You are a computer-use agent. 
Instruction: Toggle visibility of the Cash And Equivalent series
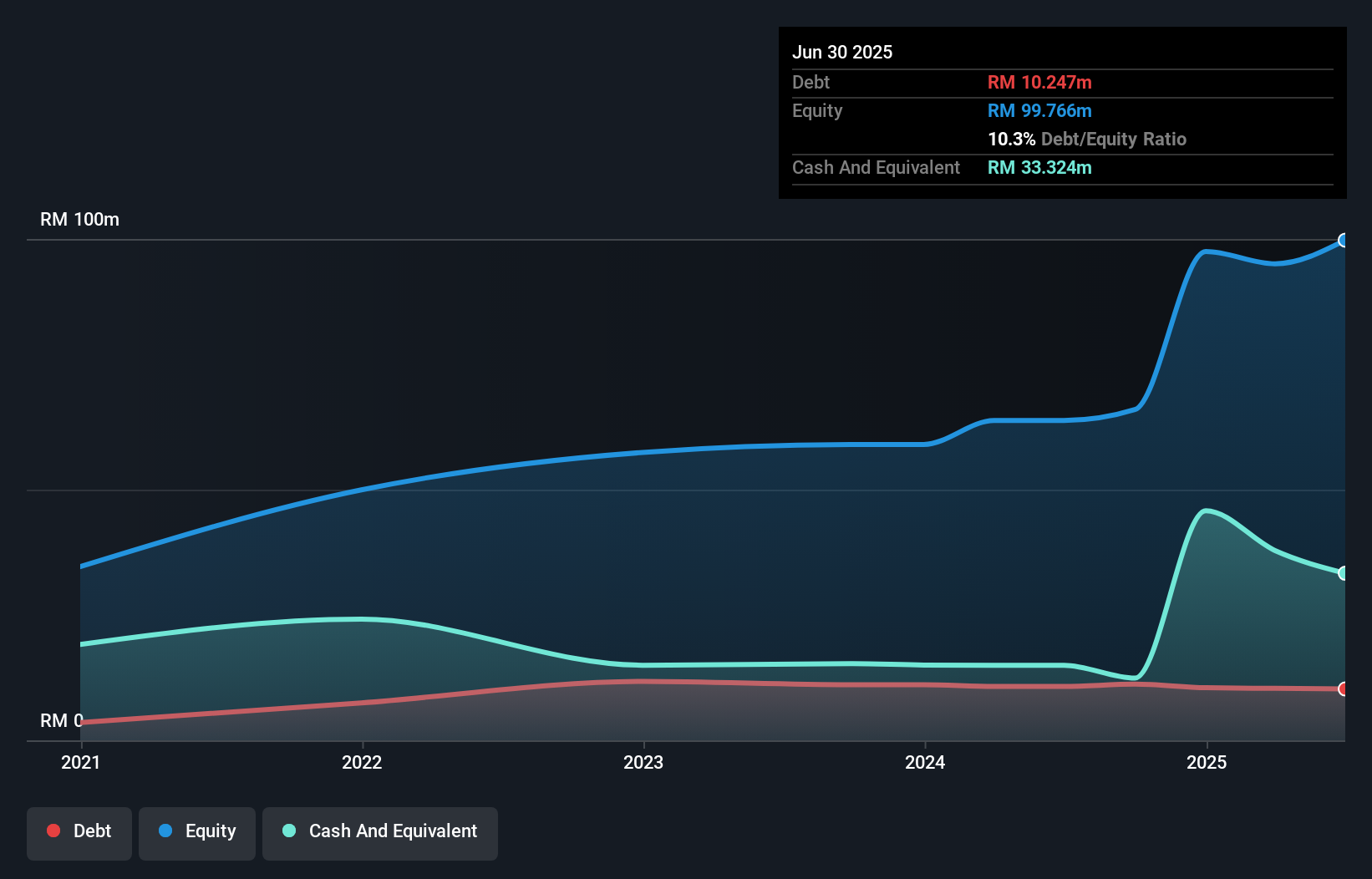point(379,833)
